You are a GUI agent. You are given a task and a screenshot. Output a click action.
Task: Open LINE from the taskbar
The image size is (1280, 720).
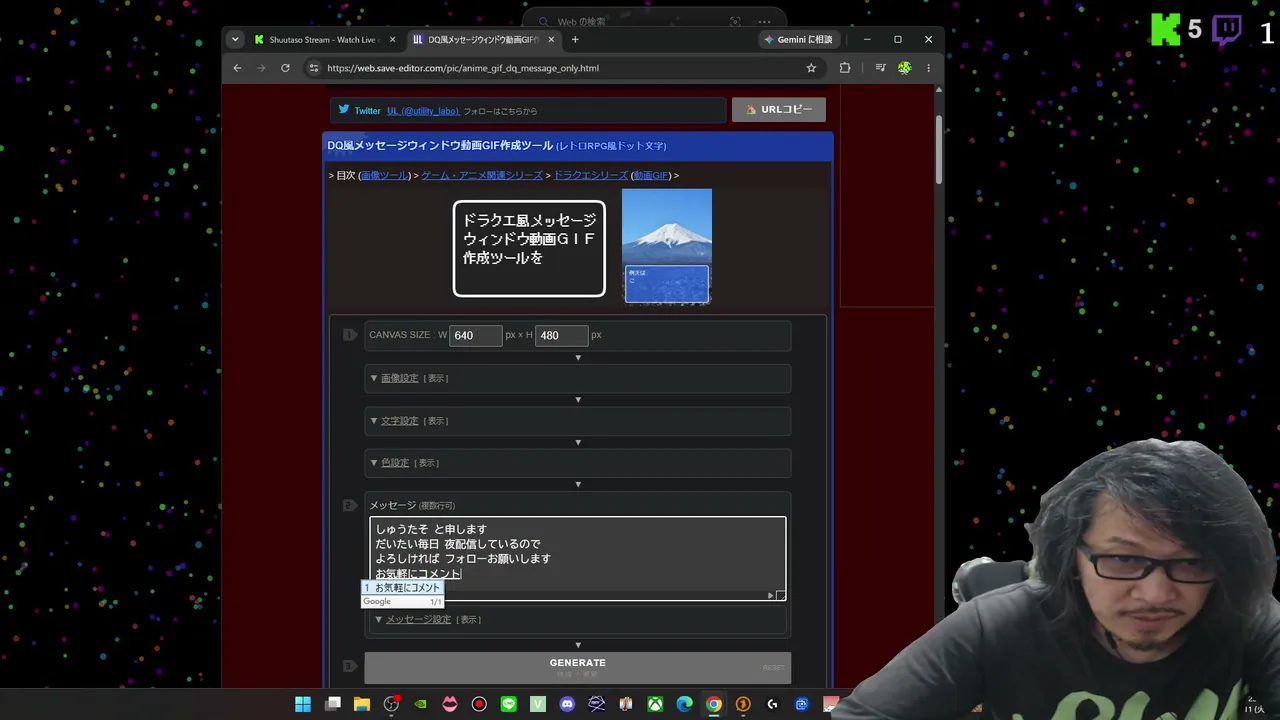(508, 704)
